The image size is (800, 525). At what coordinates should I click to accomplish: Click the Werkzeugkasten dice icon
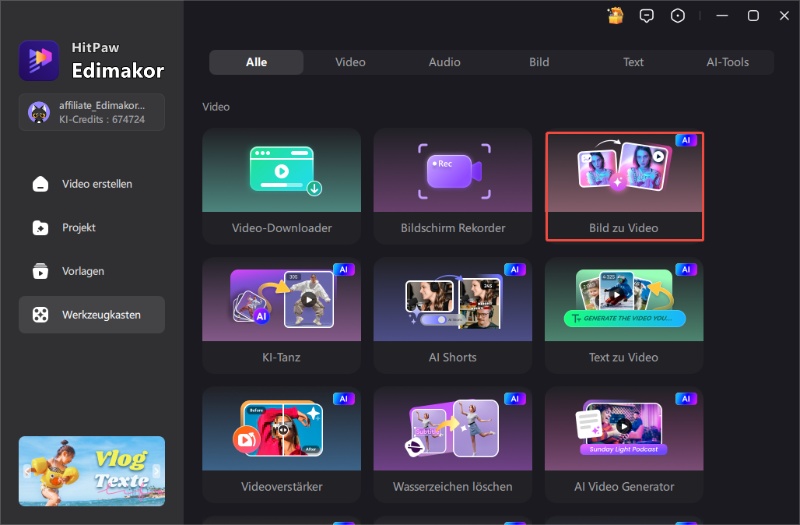(40, 315)
